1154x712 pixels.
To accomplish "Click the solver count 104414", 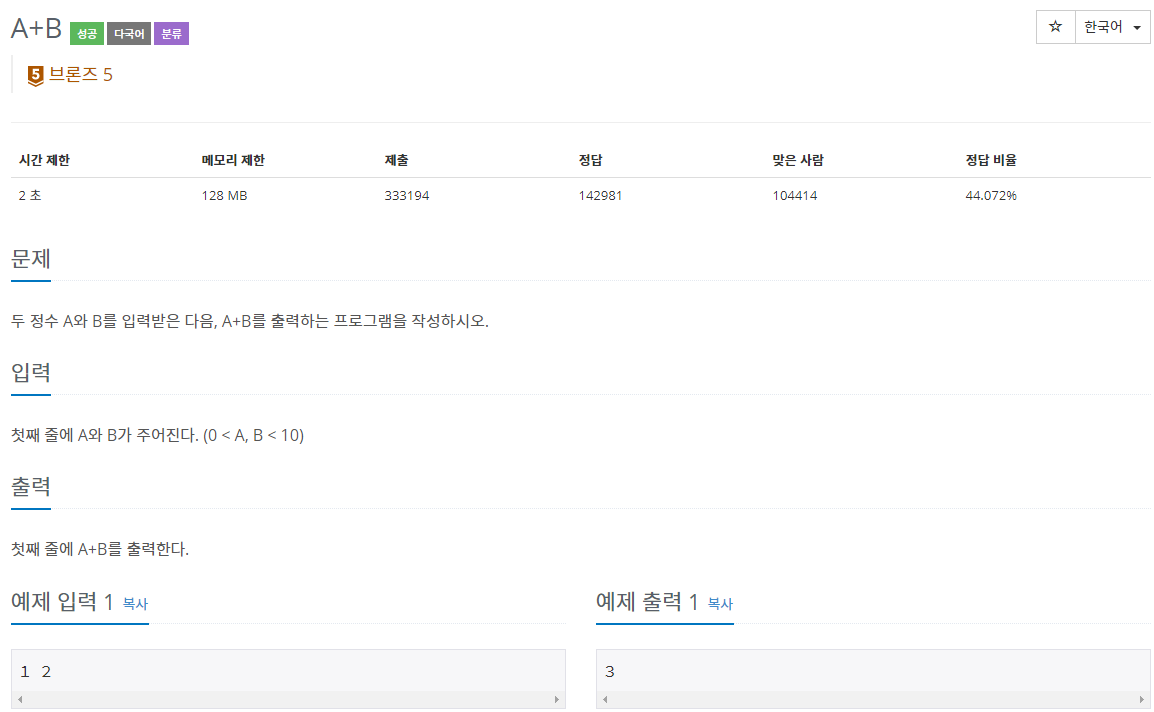I will tap(795, 195).
